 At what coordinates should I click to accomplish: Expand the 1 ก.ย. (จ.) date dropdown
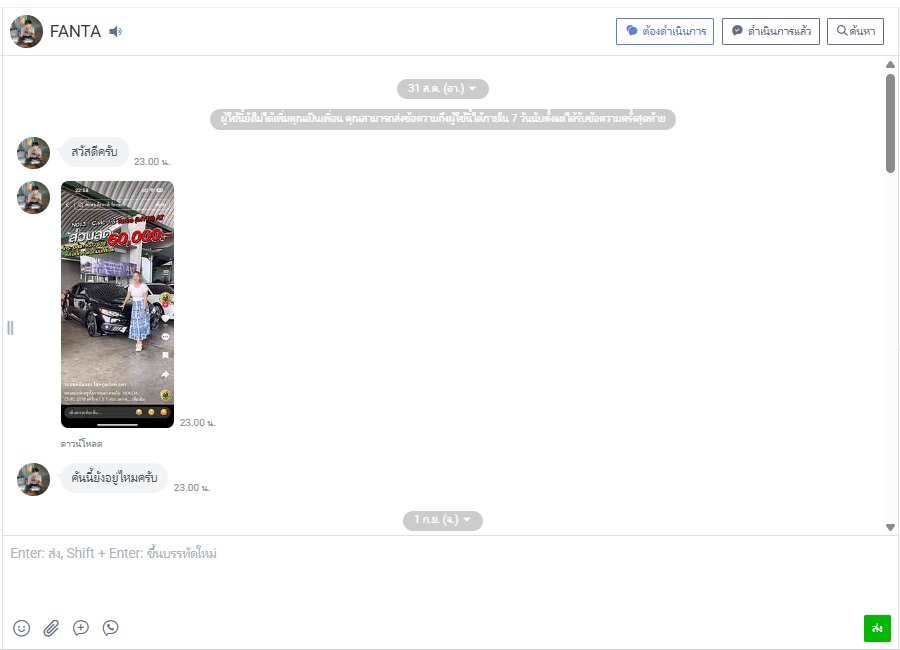coord(443,520)
